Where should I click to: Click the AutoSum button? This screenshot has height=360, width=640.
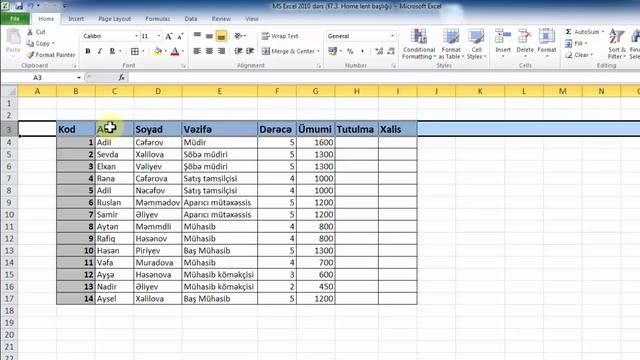582,32
